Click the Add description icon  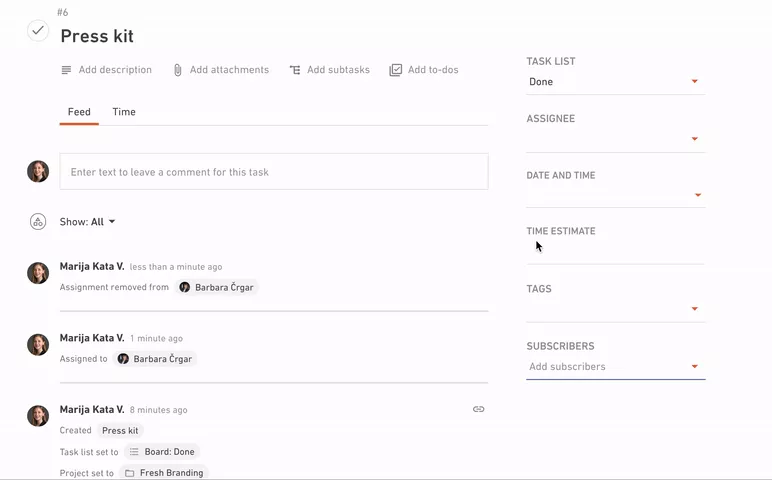(66, 70)
